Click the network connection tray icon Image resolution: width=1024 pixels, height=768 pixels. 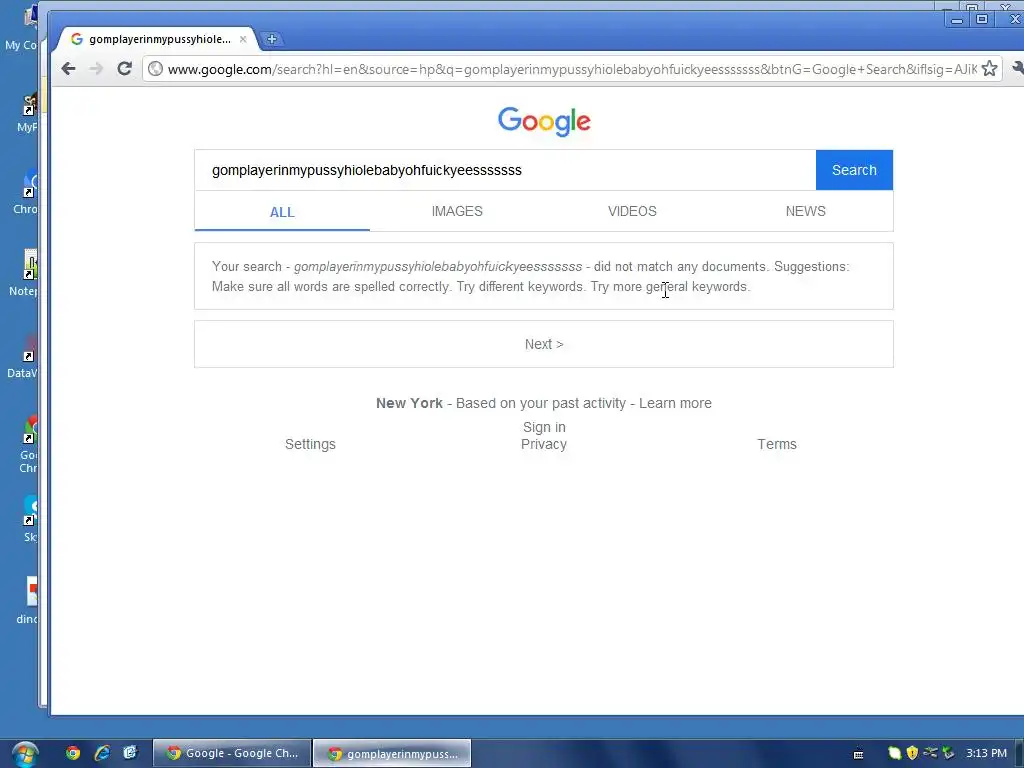click(930, 753)
